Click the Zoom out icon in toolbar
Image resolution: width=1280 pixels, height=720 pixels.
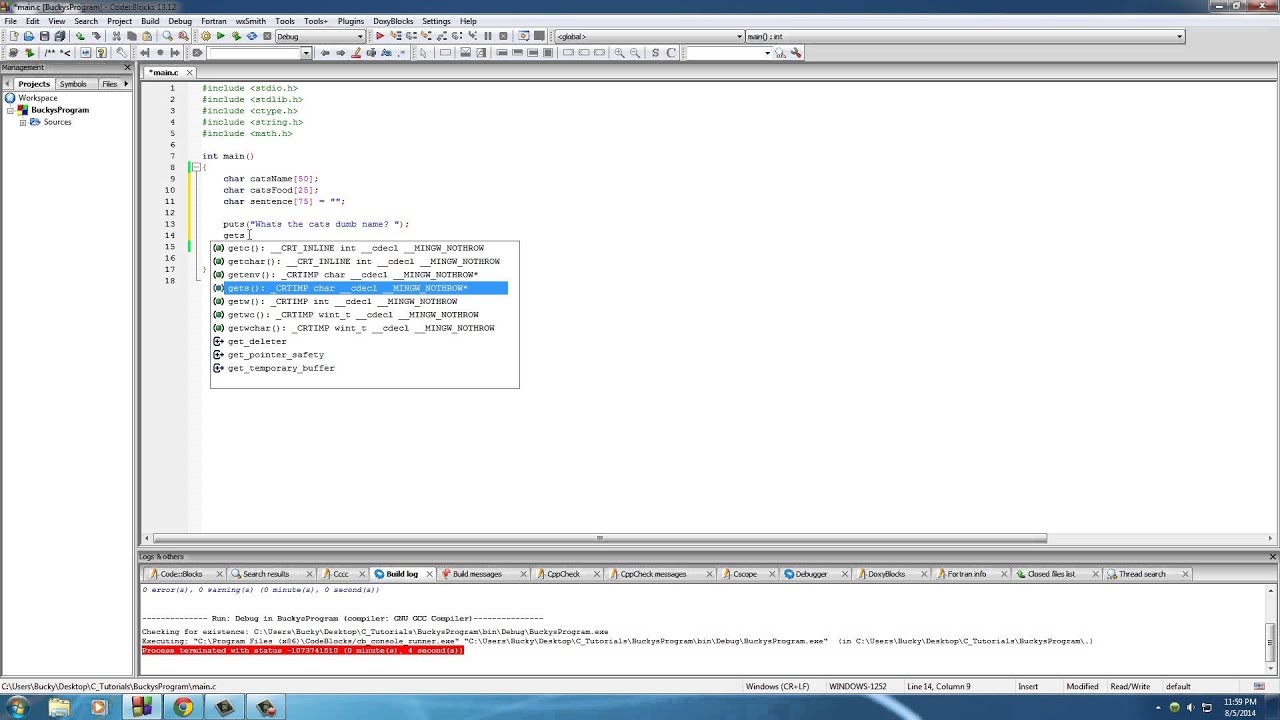click(x=635, y=52)
